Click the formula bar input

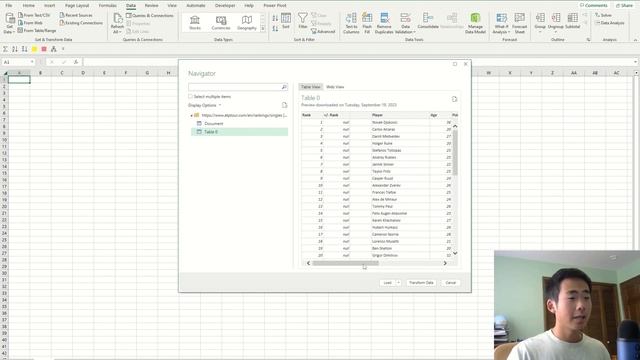359,62
